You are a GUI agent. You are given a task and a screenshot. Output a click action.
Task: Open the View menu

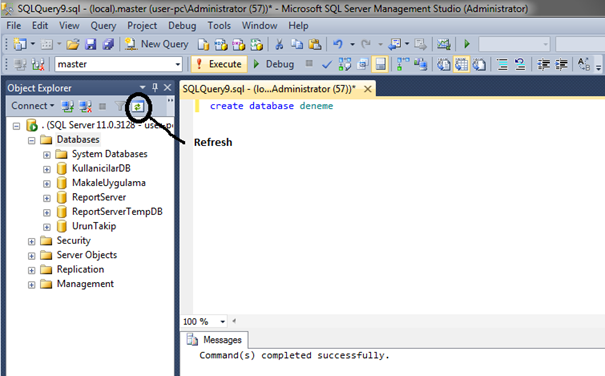click(x=69, y=25)
